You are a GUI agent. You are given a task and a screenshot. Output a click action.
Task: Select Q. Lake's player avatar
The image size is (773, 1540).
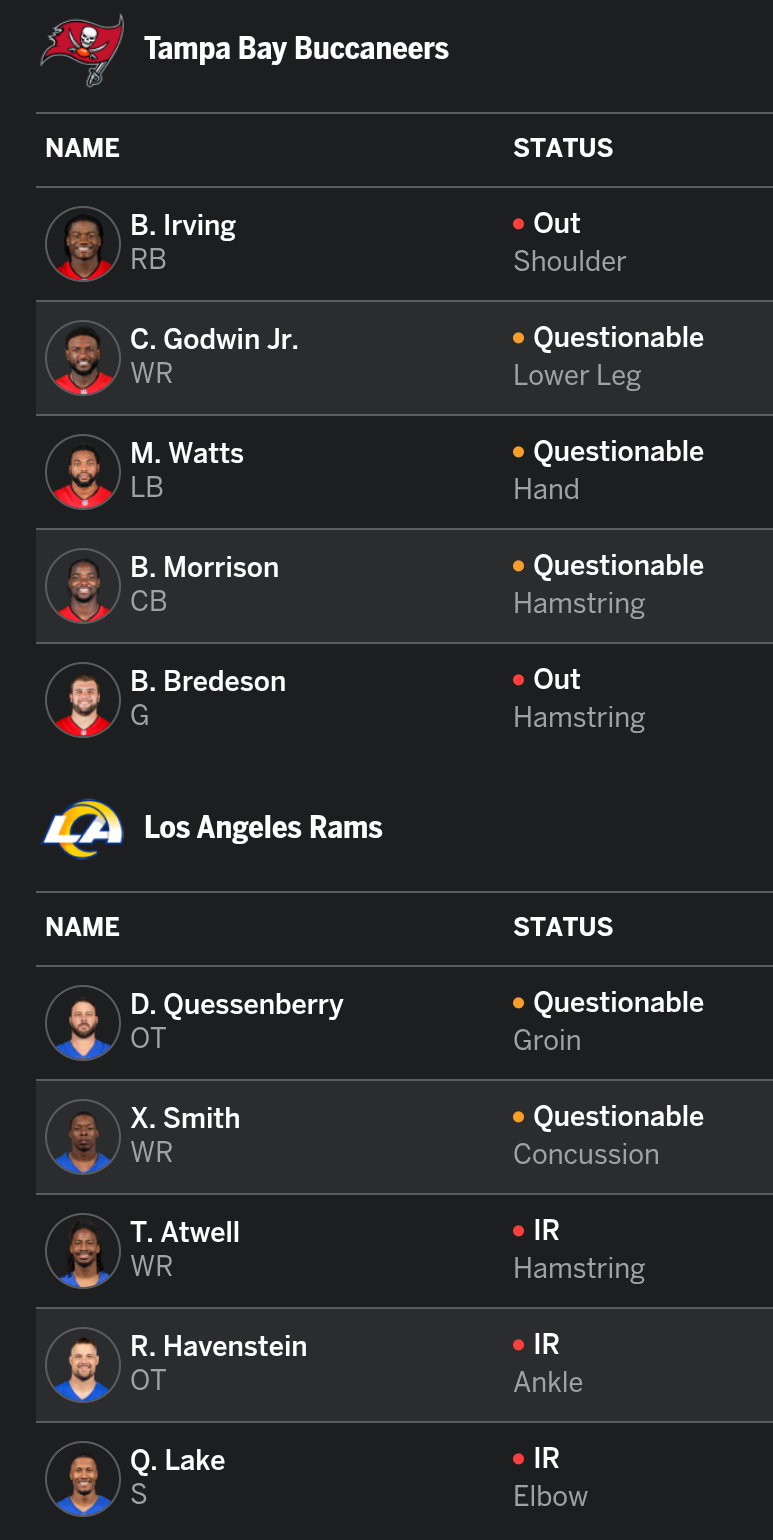pos(83,1479)
